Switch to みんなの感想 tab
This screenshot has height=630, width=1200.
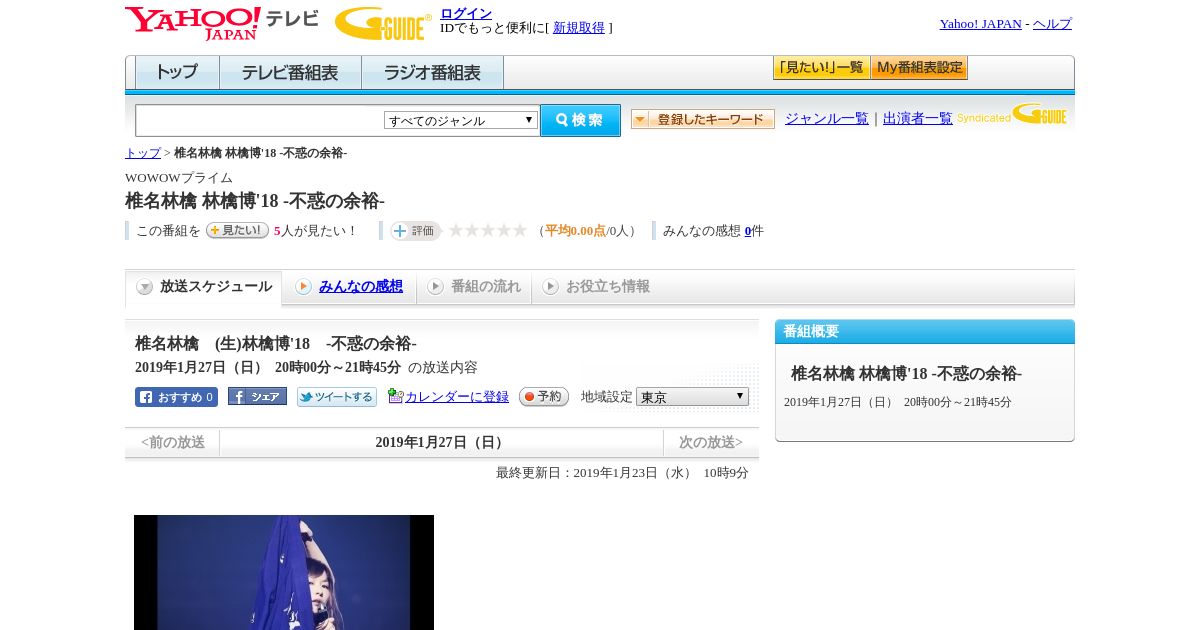coord(349,287)
